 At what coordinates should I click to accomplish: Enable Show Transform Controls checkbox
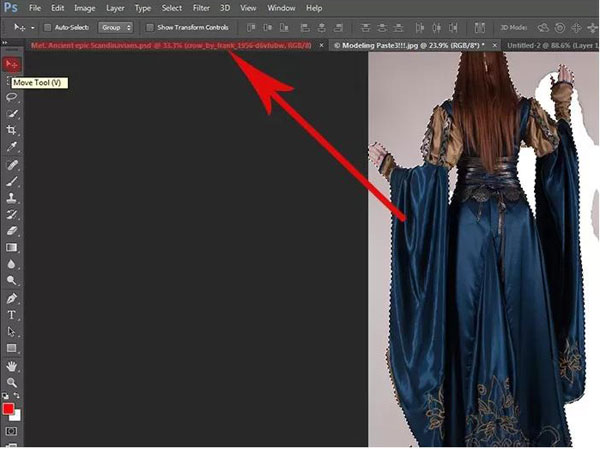[x=150, y=27]
